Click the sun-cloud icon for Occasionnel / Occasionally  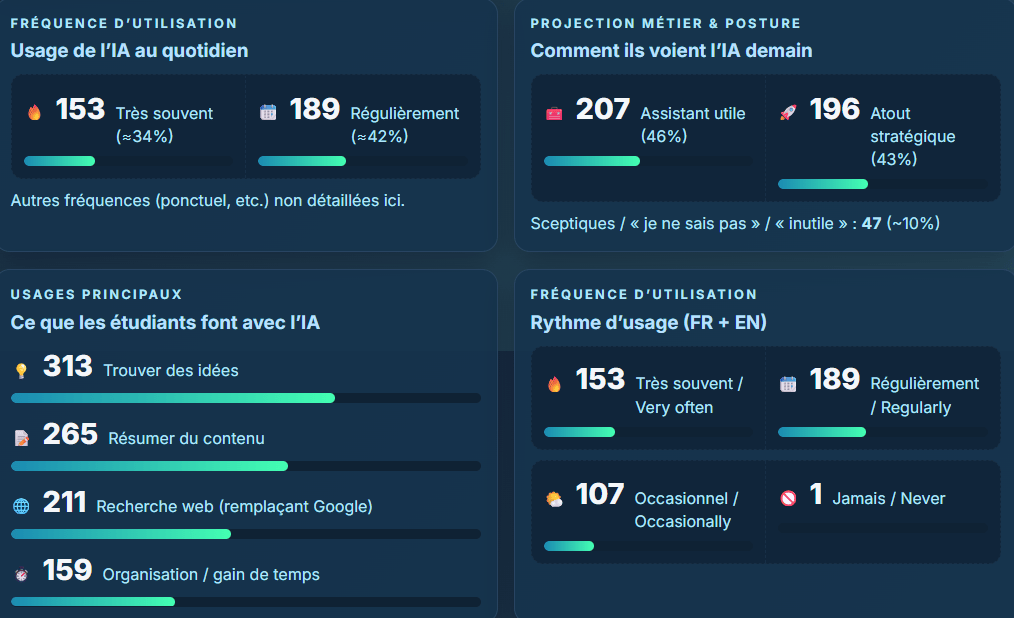click(x=554, y=498)
